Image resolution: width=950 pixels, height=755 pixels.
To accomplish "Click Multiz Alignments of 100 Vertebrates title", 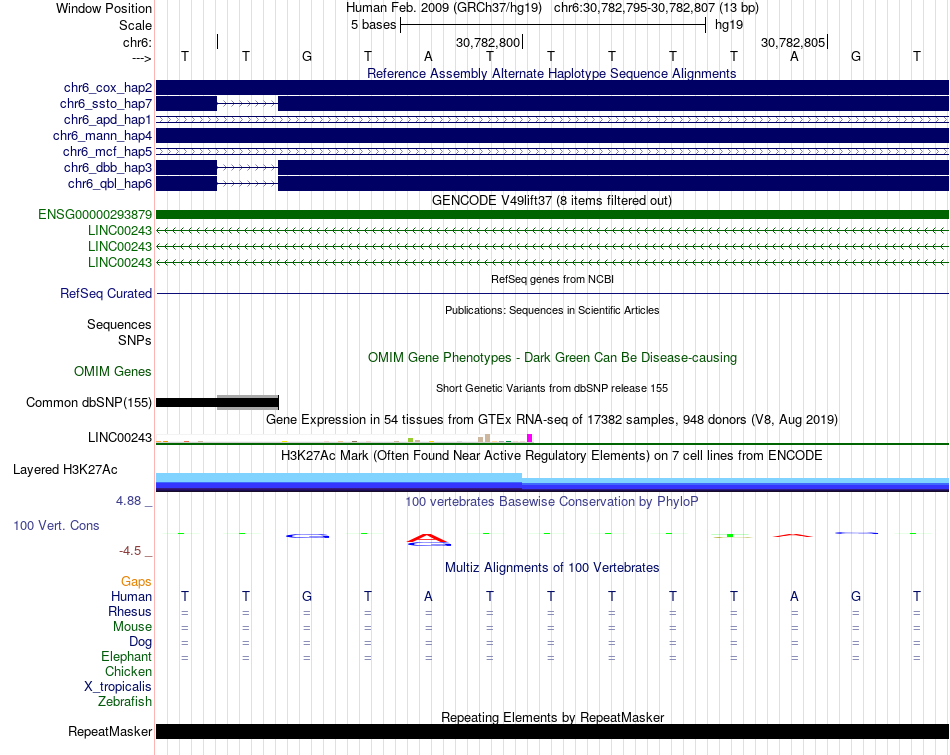I will pos(552,568).
